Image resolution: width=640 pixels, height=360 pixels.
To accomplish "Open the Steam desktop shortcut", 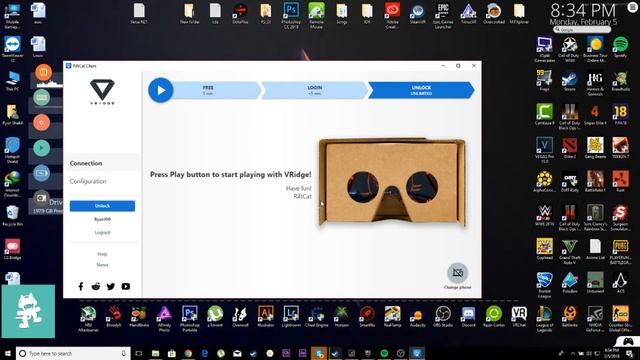I will click(x=569, y=80).
